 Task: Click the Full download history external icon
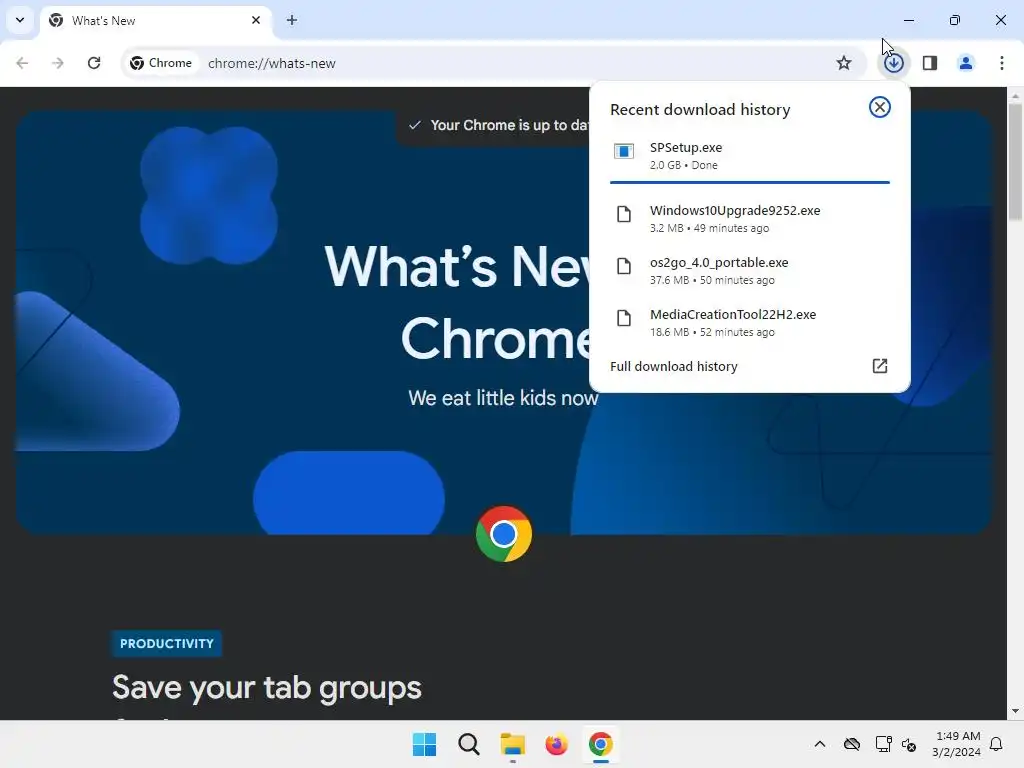880,366
